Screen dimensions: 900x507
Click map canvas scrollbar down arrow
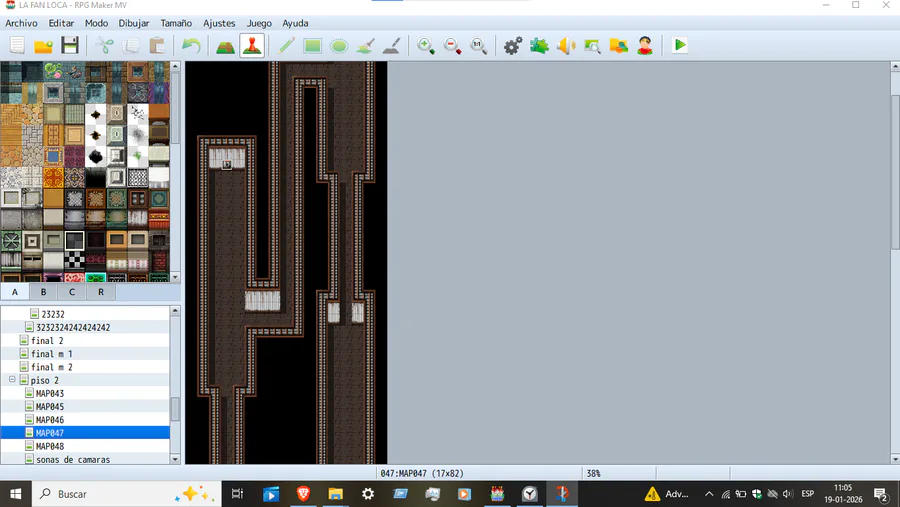895,459
